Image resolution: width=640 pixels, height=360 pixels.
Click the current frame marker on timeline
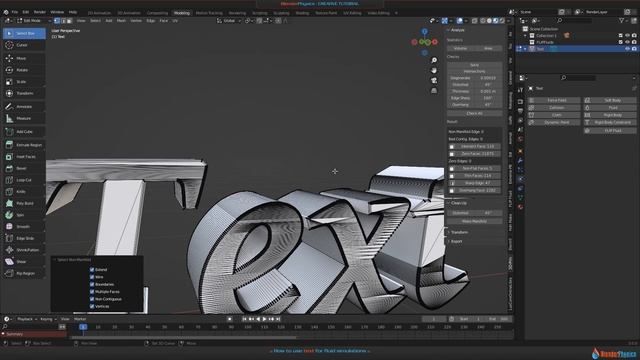pos(83,327)
